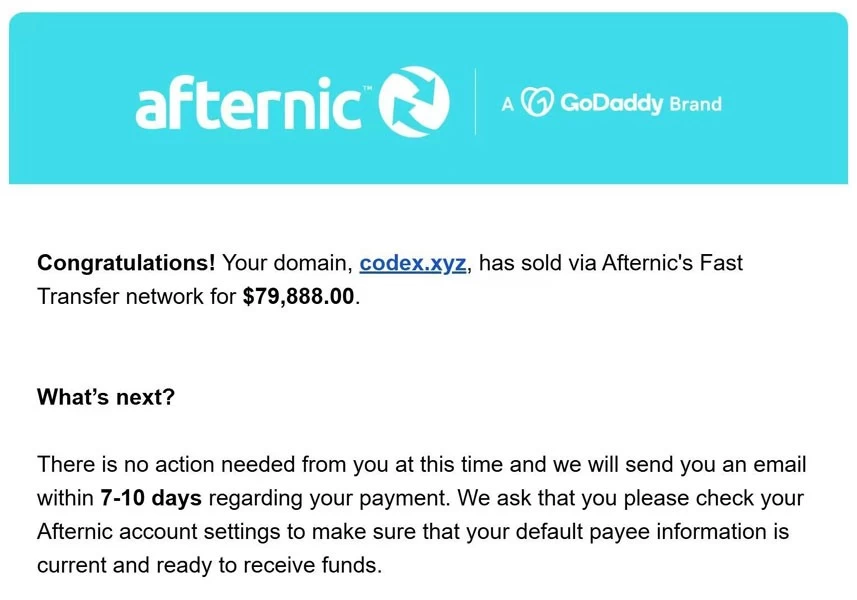The width and height of the screenshot is (857, 600).
Task: Click the GoDaddy heart logo icon
Action: (537, 102)
